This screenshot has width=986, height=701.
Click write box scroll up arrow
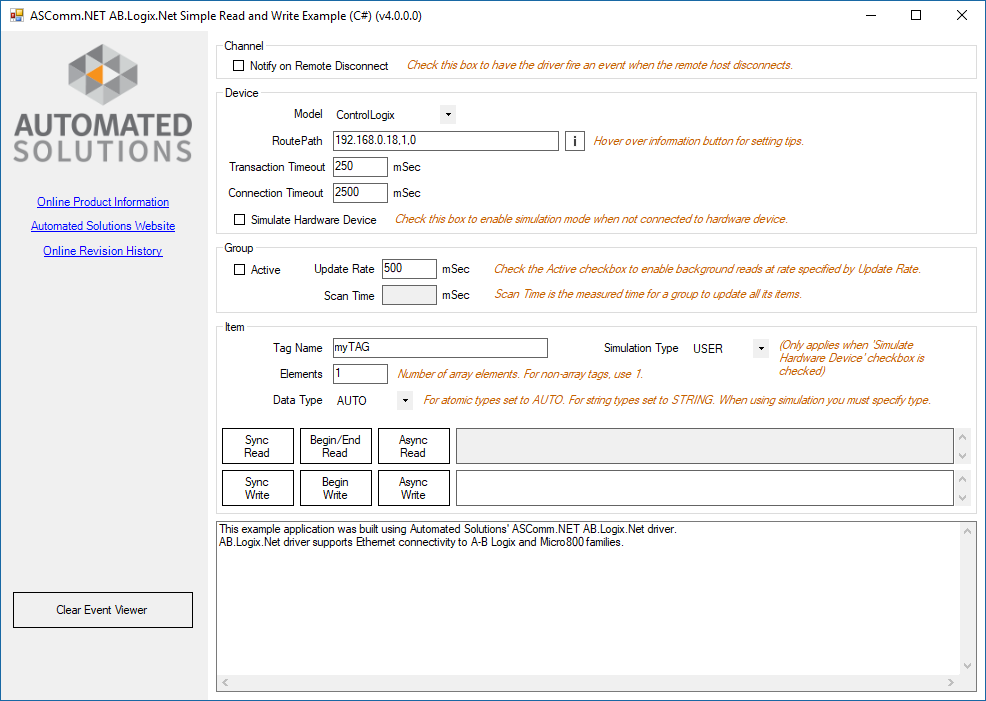pyautogui.click(x=962, y=479)
